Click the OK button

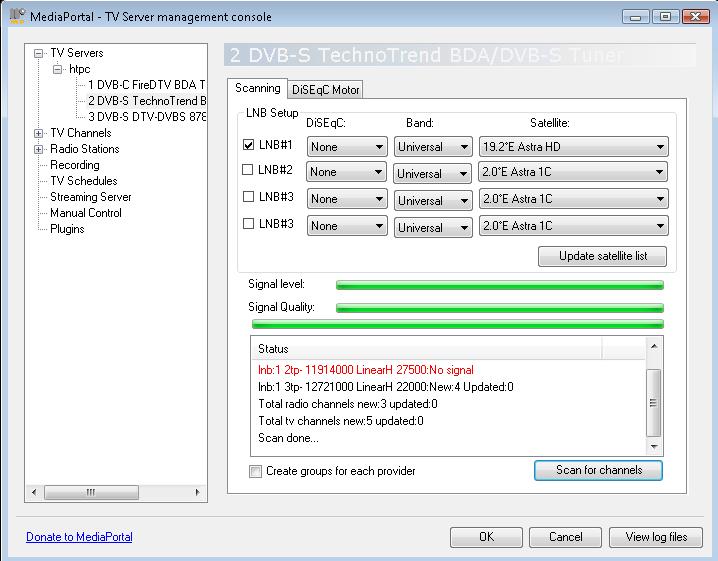486,537
